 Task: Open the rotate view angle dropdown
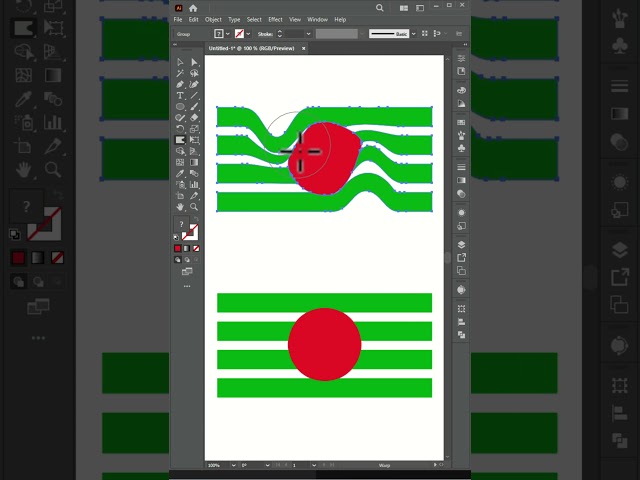point(267,465)
